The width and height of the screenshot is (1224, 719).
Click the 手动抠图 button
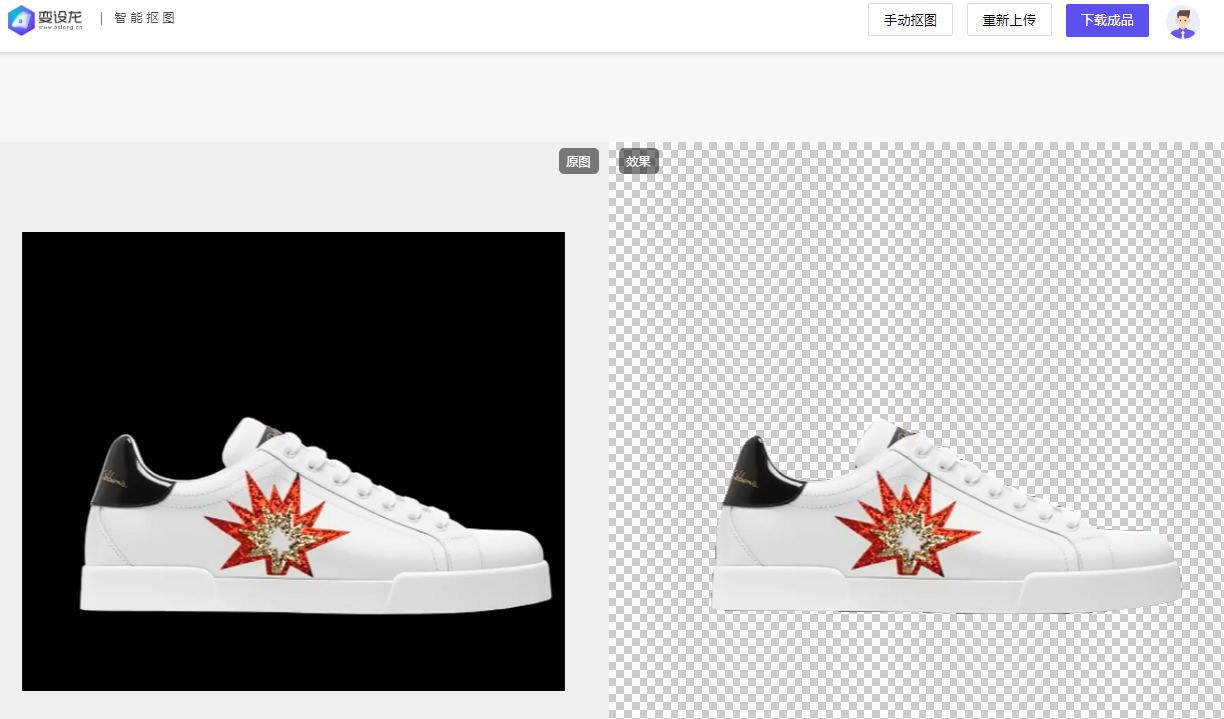pos(910,20)
